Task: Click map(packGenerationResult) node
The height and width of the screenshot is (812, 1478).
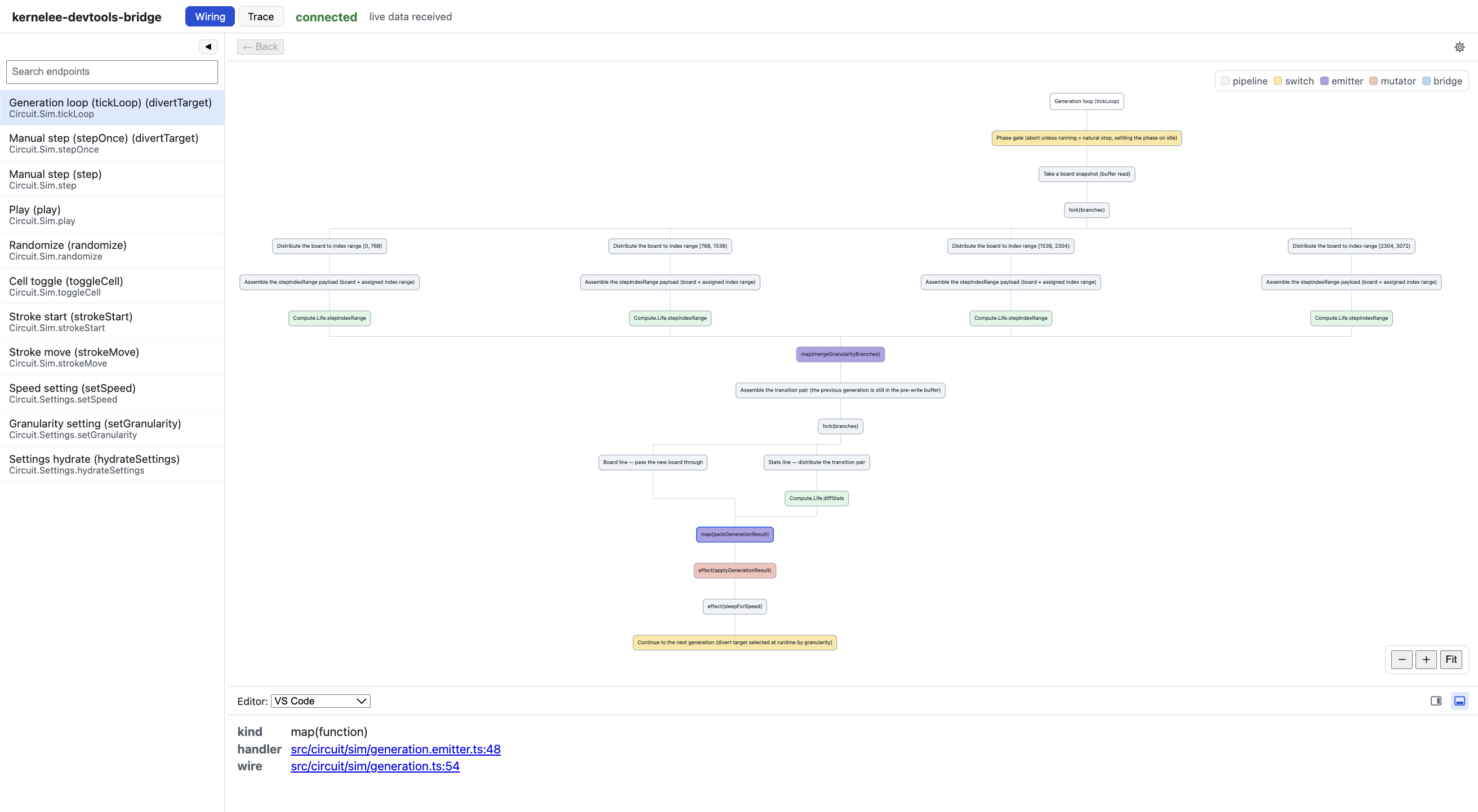Action: coord(734,534)
